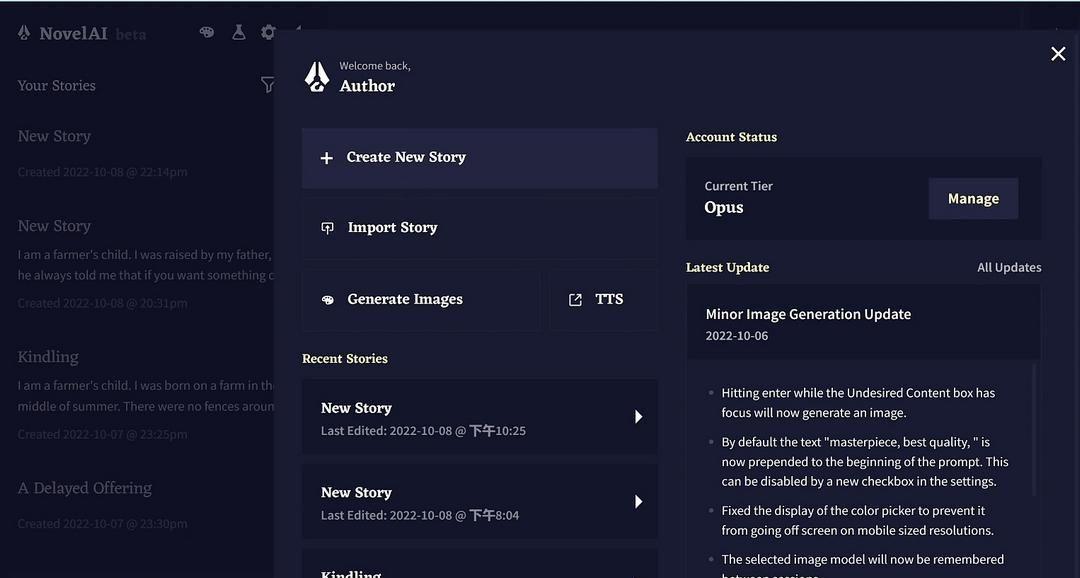1080x578 pixels.
Task: Click the Latest Update heading
Action: pos(727,267)
